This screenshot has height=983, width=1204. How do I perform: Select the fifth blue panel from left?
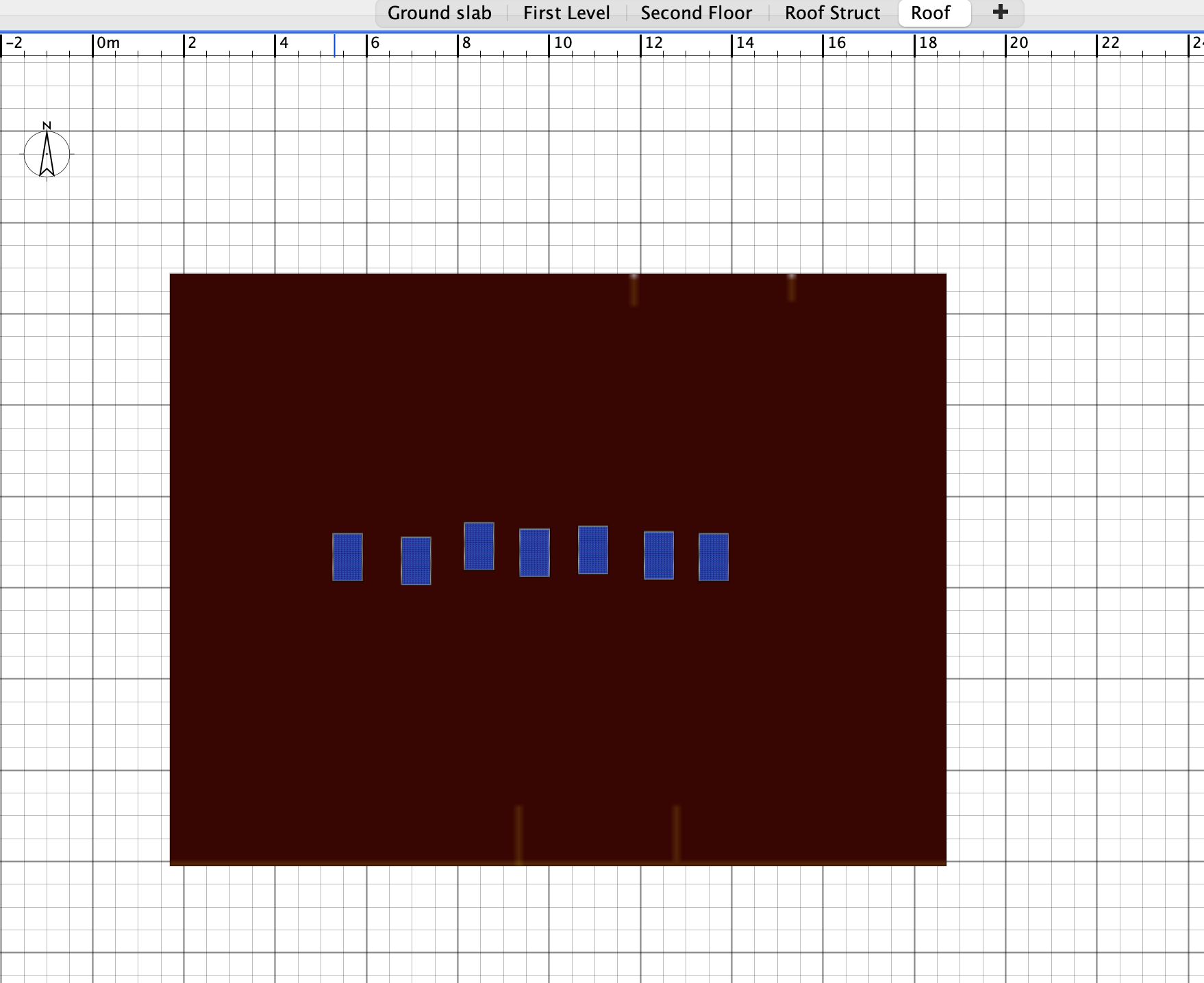(593, 550)
